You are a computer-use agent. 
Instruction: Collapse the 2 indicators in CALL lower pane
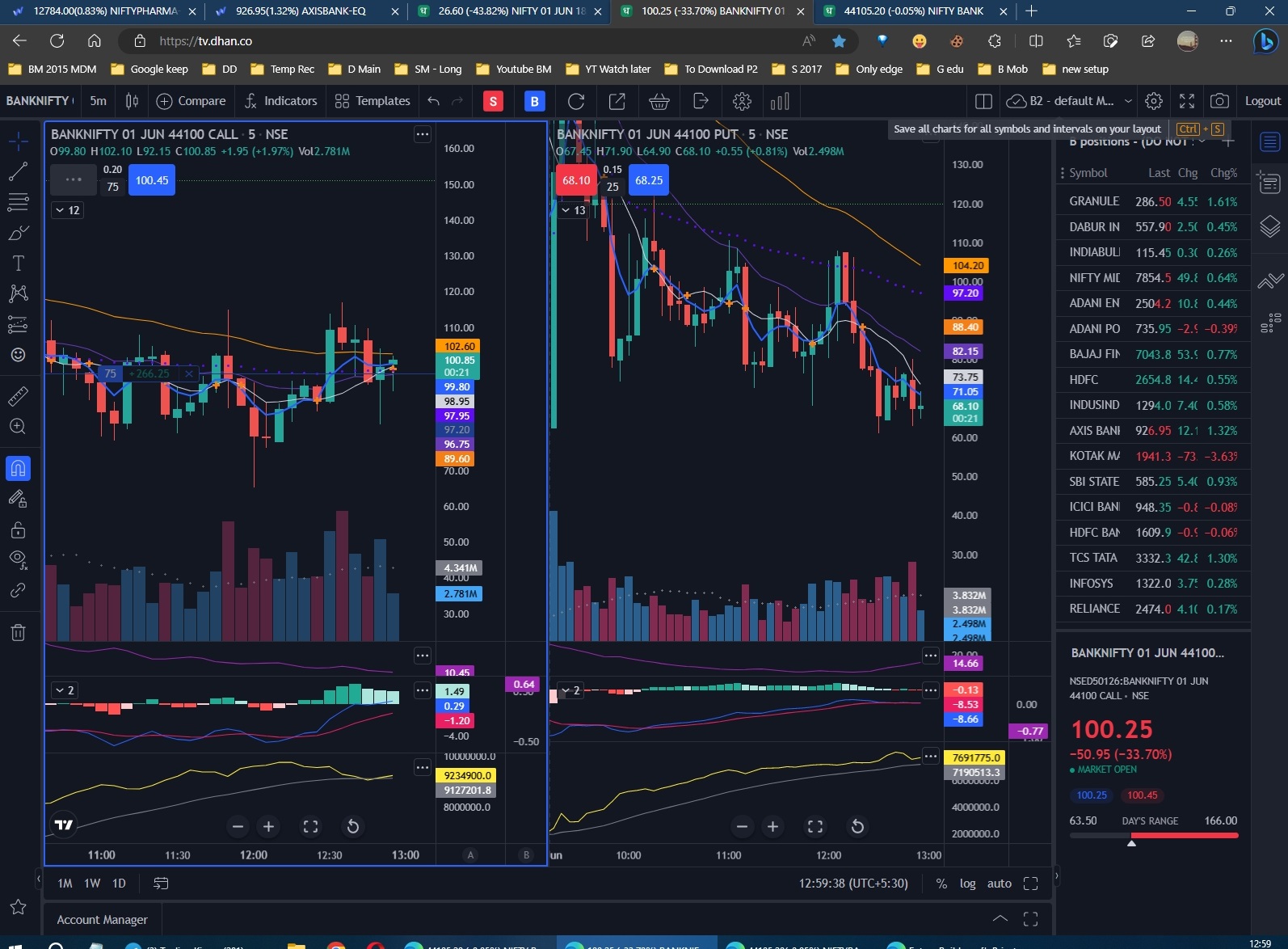click(x=64, y=690)
